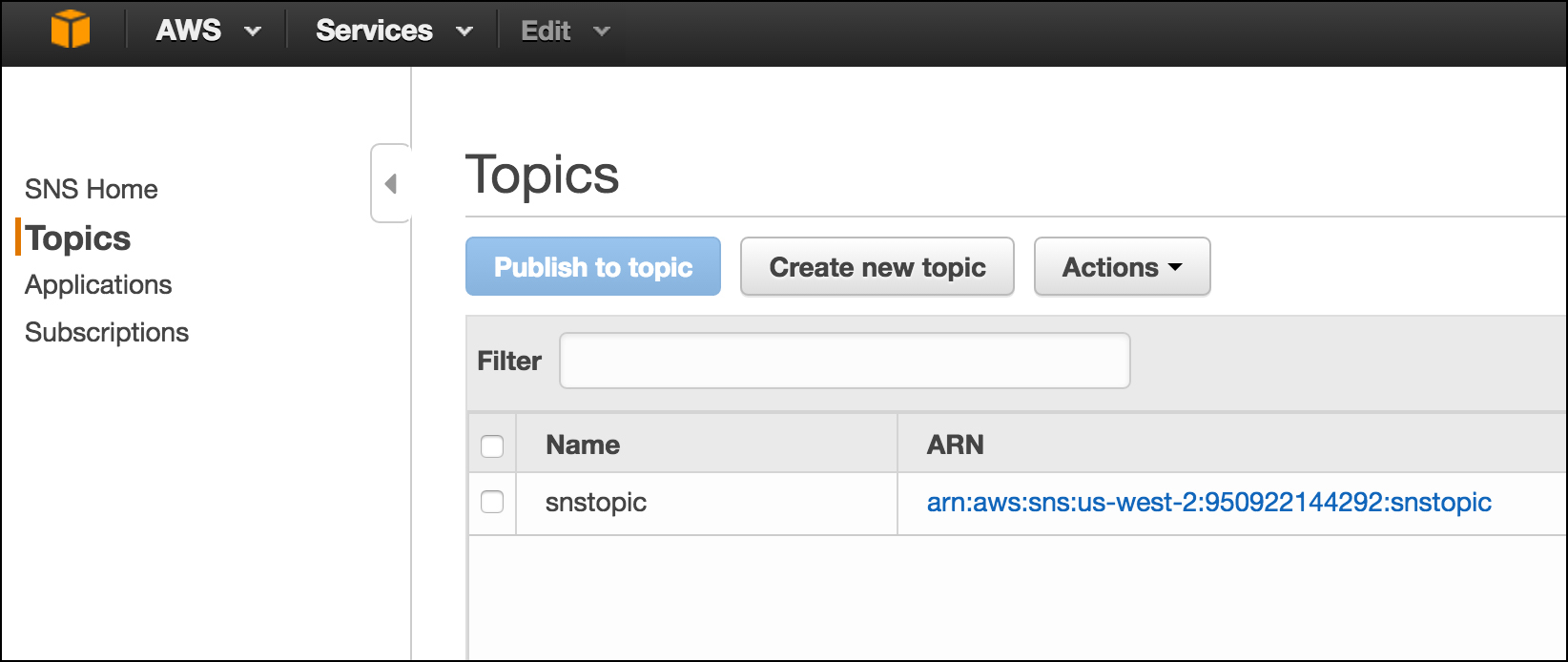Open the Actions dropdown button
The image size is (1568, 662).
(1122, 267)
